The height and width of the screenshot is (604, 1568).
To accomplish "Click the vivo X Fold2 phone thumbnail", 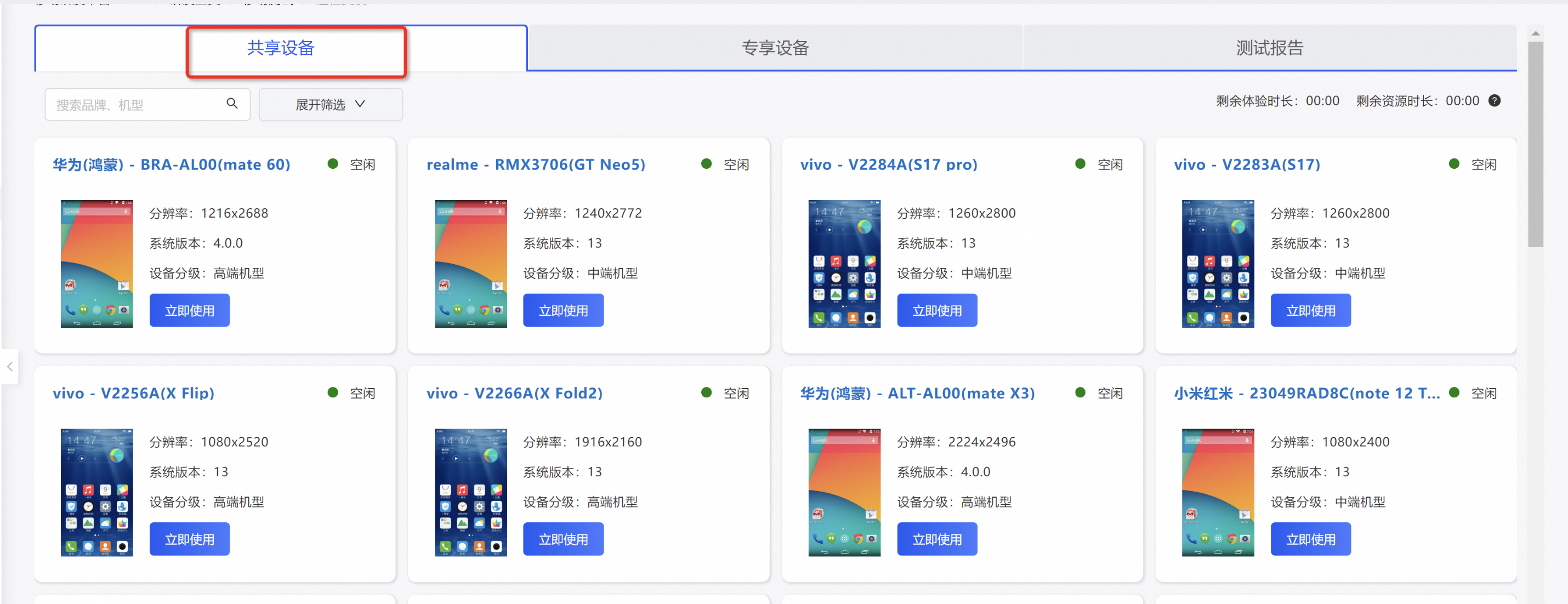I will 470,492.
